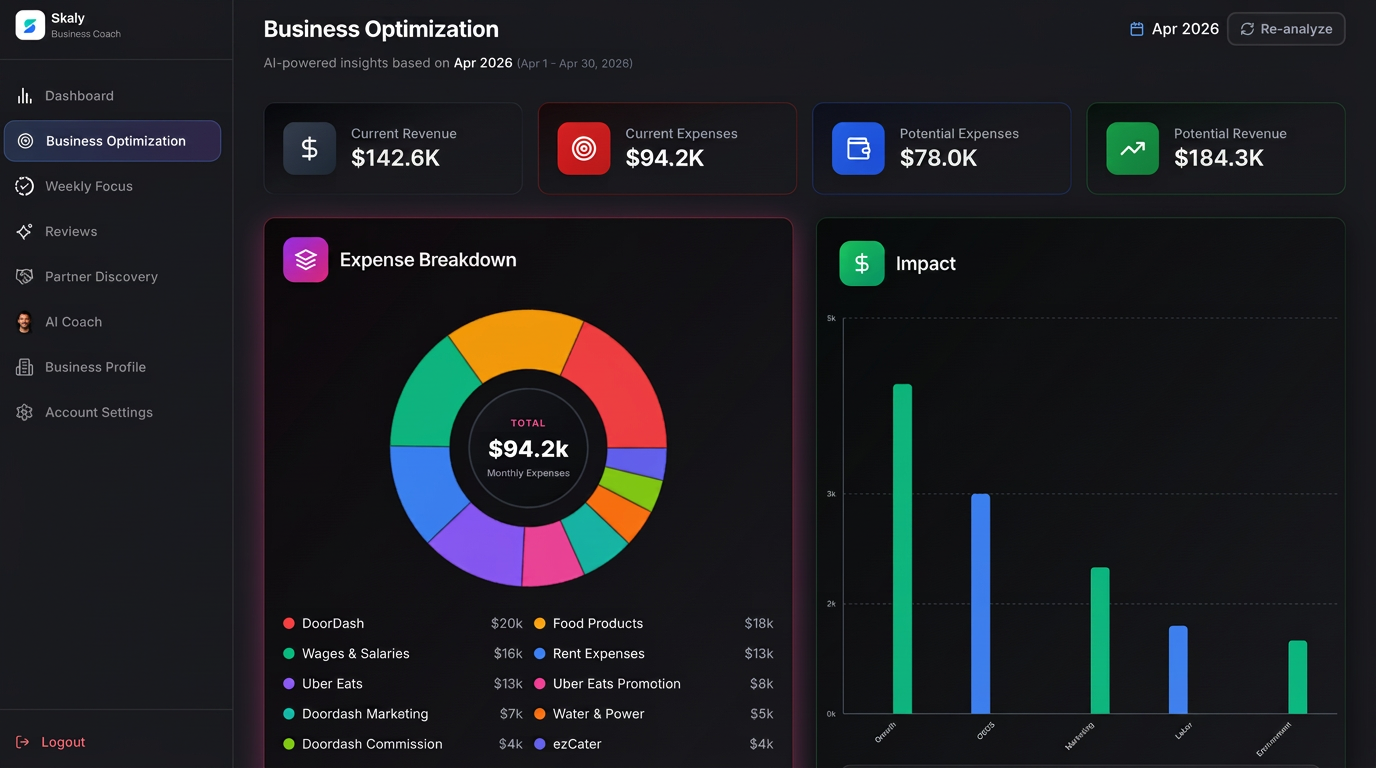
Task: Click the green trend icon on Potential Revenue
Action: pyautogui.click(x=1132, y=149)
